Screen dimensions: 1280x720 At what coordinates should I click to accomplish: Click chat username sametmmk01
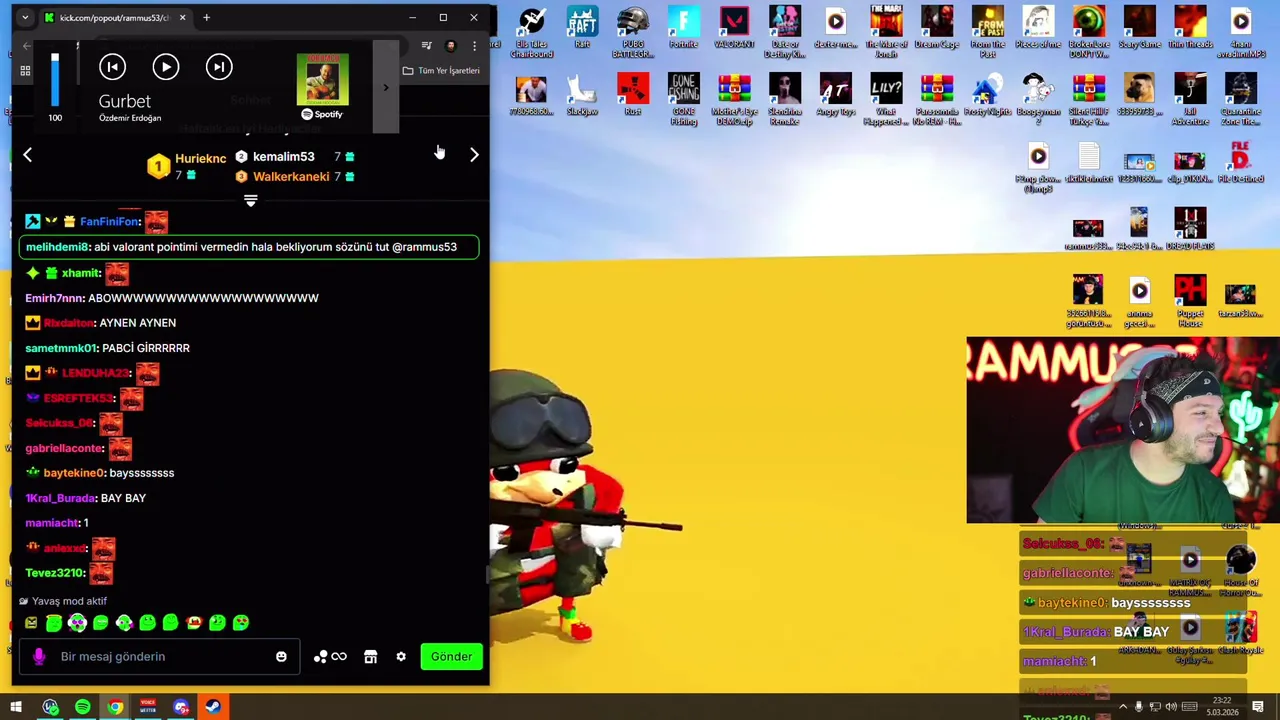tap(61, 348)
